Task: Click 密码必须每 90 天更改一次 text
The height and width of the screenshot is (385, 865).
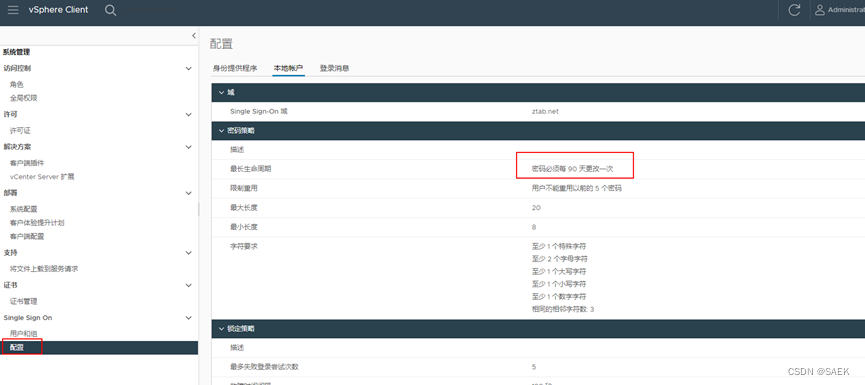Action: (x=572, y=169)
